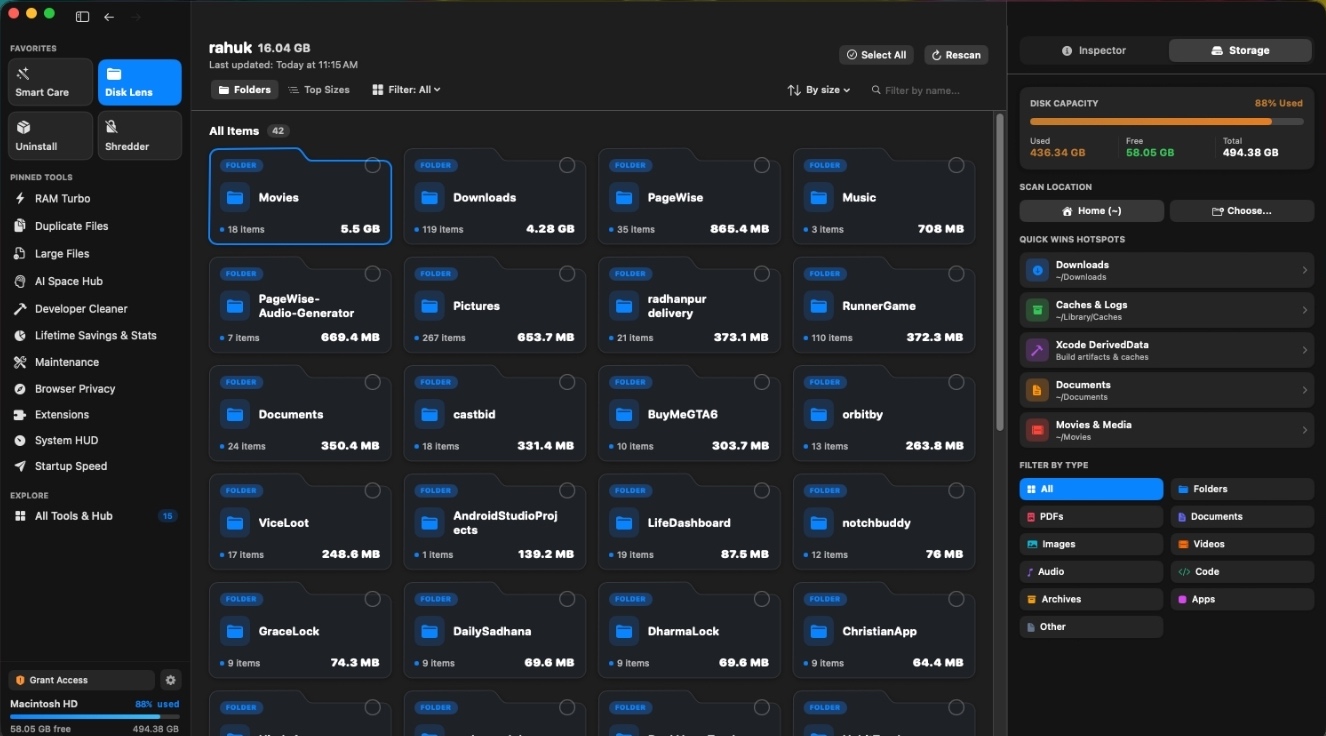Filter by Apps type
Viewport: 1326px width, 736px height.
(1242, 599)
